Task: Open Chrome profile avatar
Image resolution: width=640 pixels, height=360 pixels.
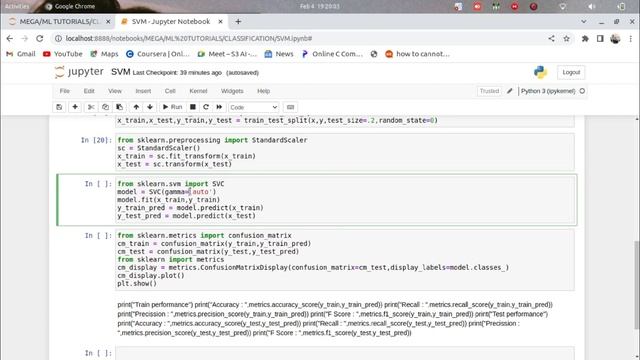Action: [615, 38]
